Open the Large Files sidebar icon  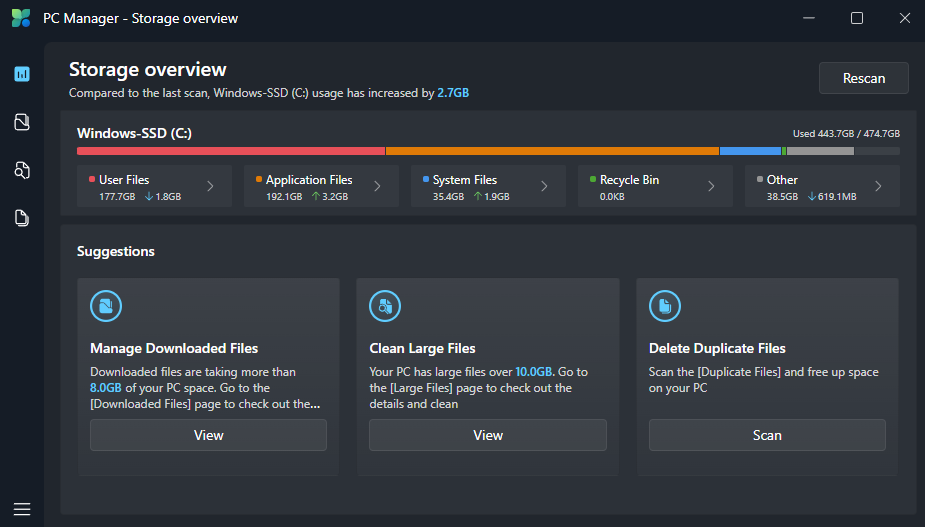pyautogui.click(x=22, y=170)
